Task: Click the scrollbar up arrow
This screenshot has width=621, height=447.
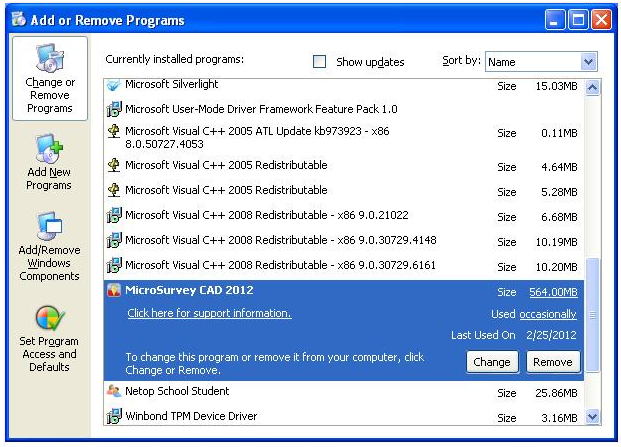Action: (591, 87)
